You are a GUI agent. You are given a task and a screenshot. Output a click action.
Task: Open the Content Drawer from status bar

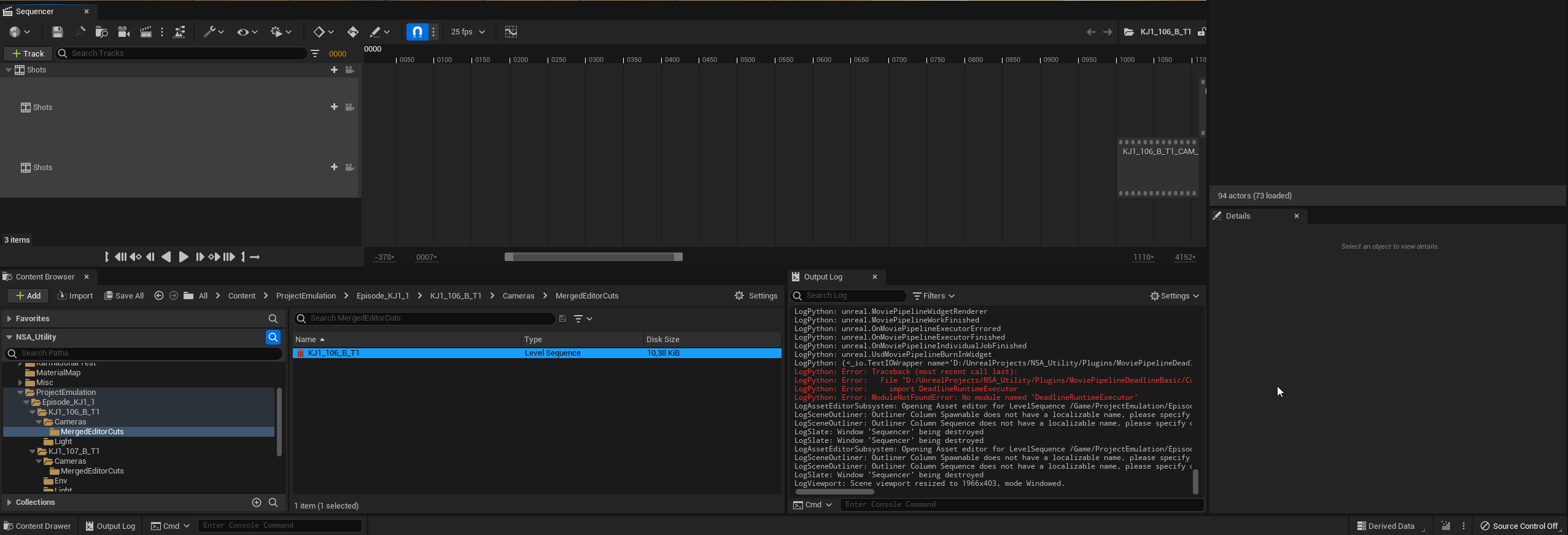(x=37, y=526)
